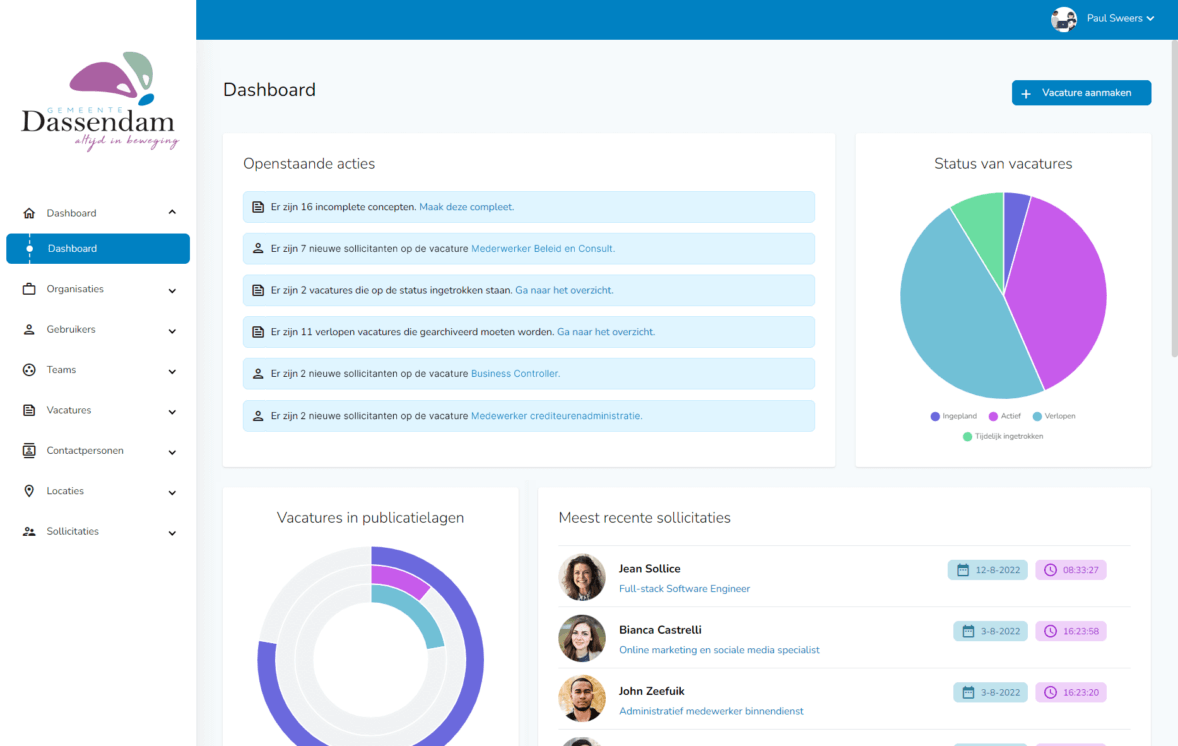Collapse the Dashboard sidebar section
The image size is (1178, 746).
170,212
